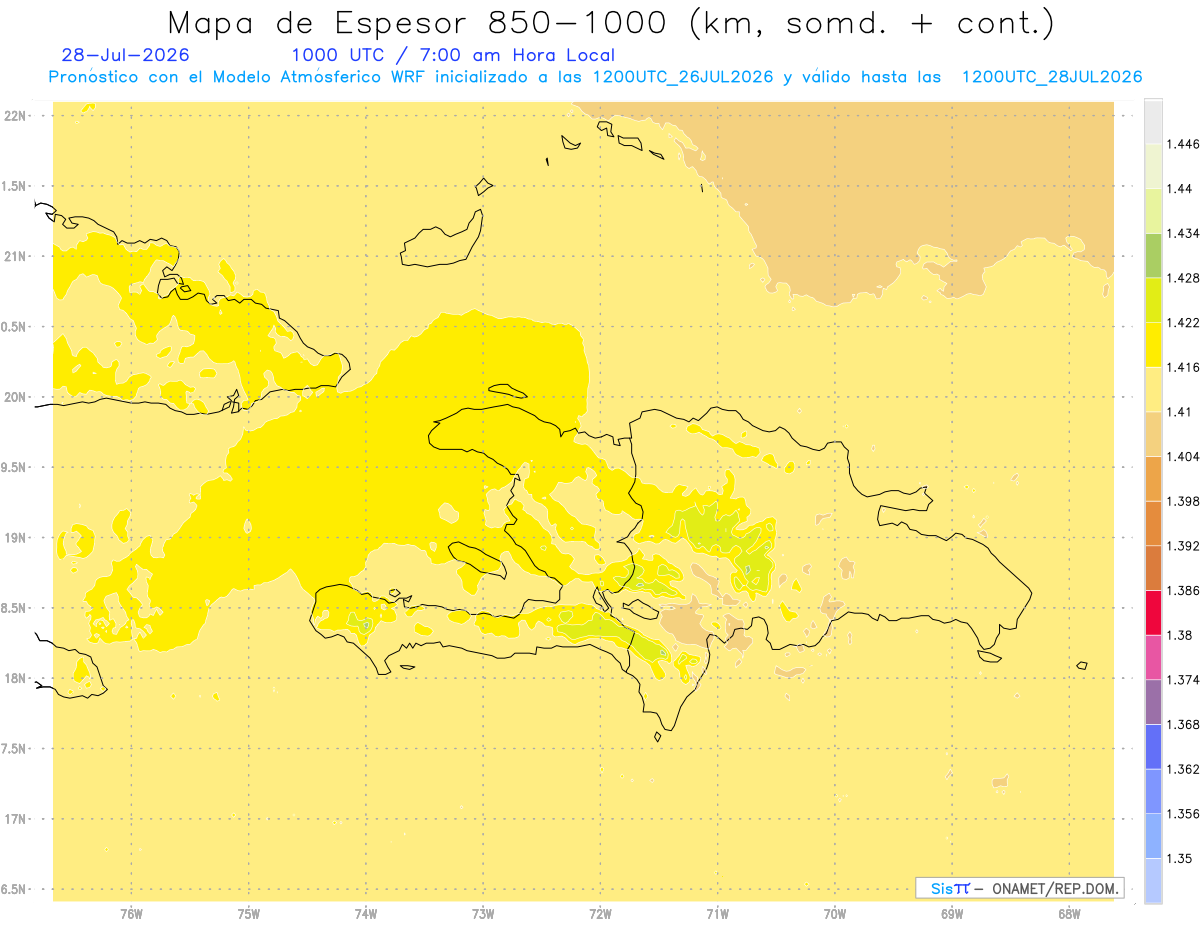Viewport: 1200px width, 927px height.
Task: Click the yellow-green 1.422–1.428 legend swatch
Action: (x=1153, y=300)
